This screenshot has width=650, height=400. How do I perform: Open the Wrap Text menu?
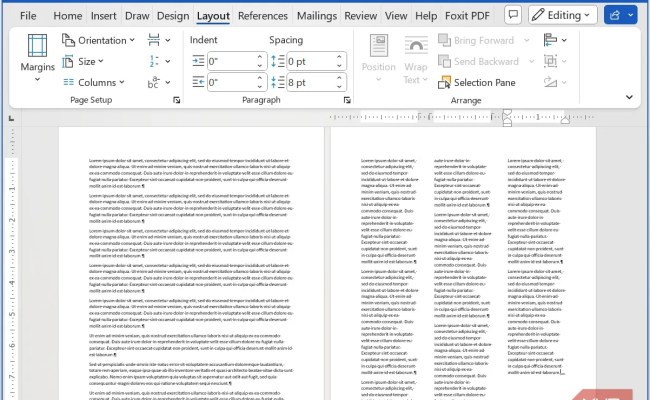point(416,58)
